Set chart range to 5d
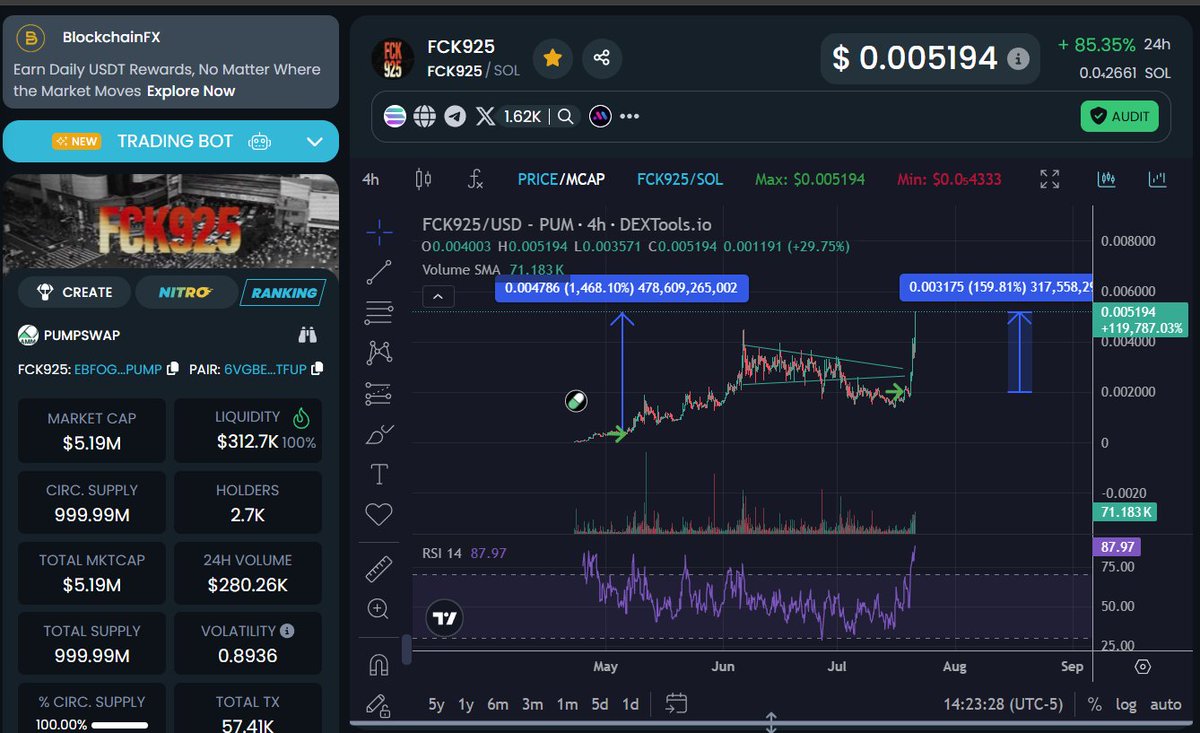The width and height of the screenshot is (1200, 733). pyautogui.click(x=599, y=704)
